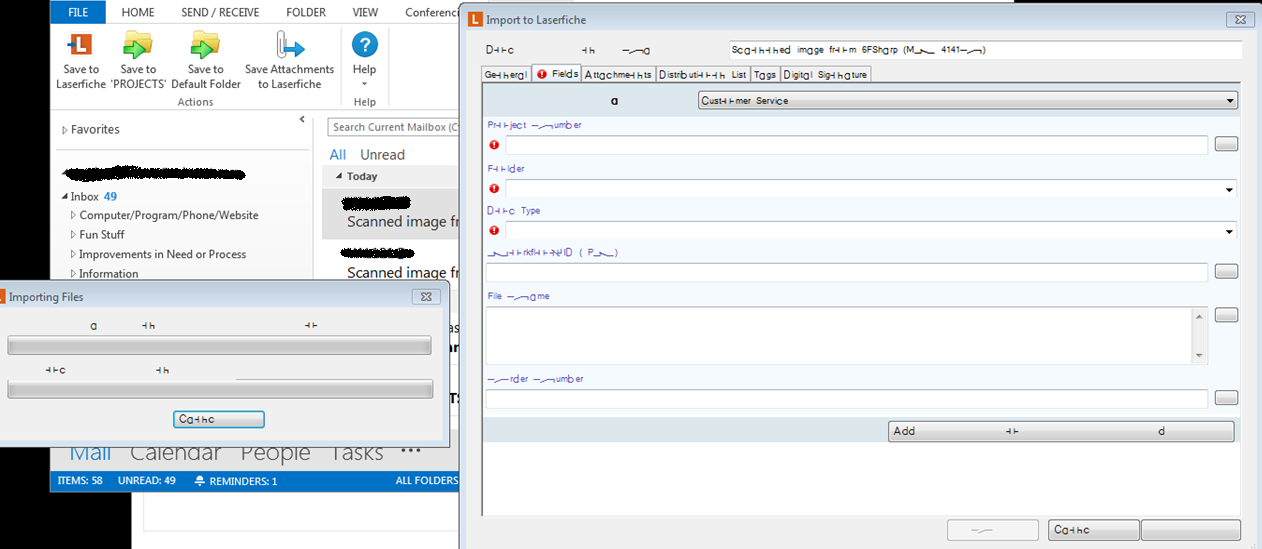Open the General tab in Import dialog

coord(506,74)
